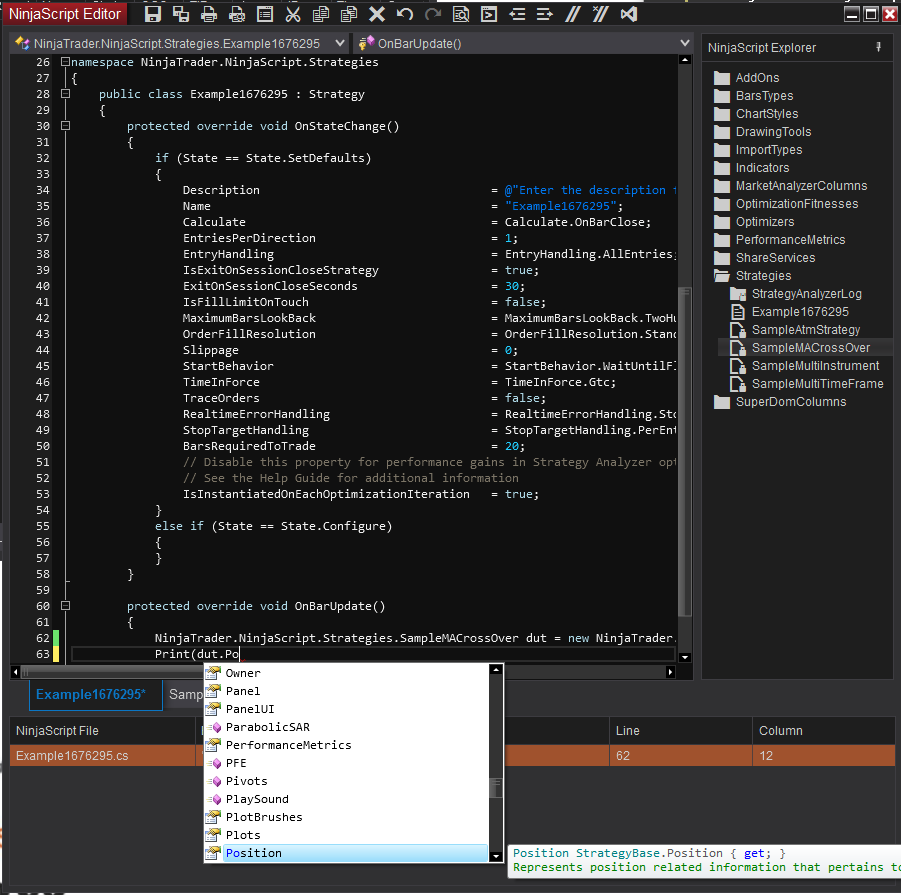Click the Print icon in the toolbar
This screenshot has width=901, height=895.
tap(209, 14)
